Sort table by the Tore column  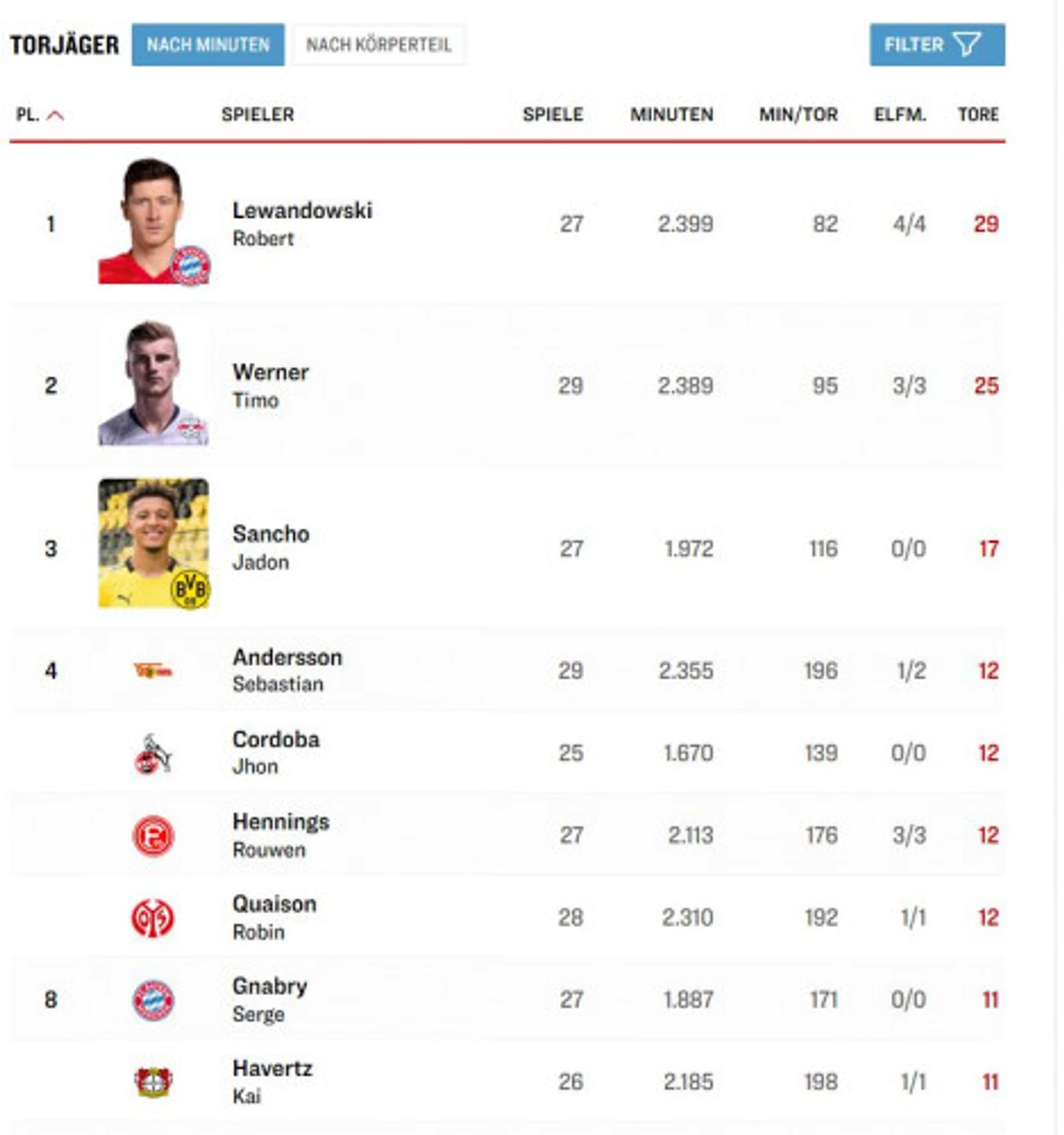coord(978,114)
